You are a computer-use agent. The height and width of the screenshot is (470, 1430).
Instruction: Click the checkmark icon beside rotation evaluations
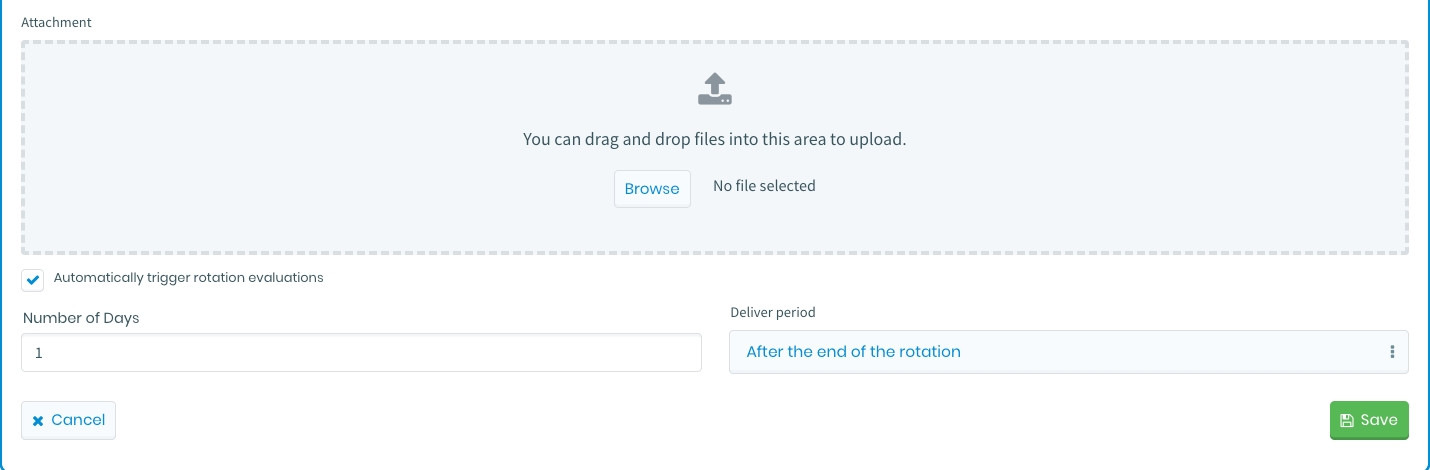[x=33, y=280]
